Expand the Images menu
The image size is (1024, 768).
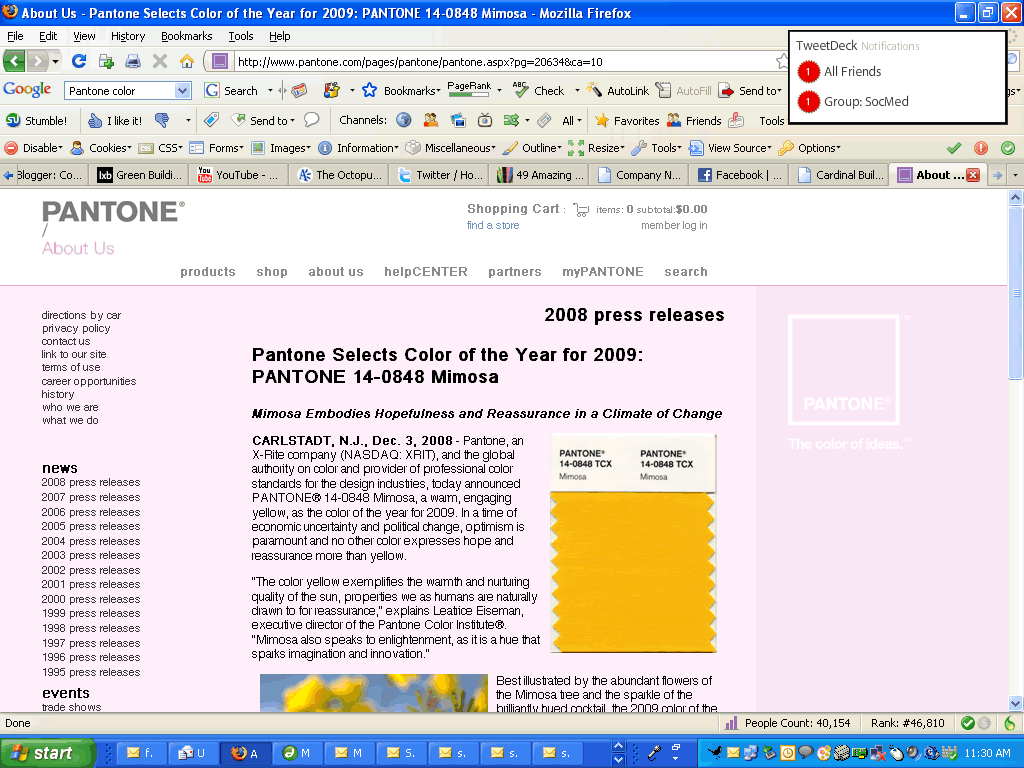tap(281, 148)
